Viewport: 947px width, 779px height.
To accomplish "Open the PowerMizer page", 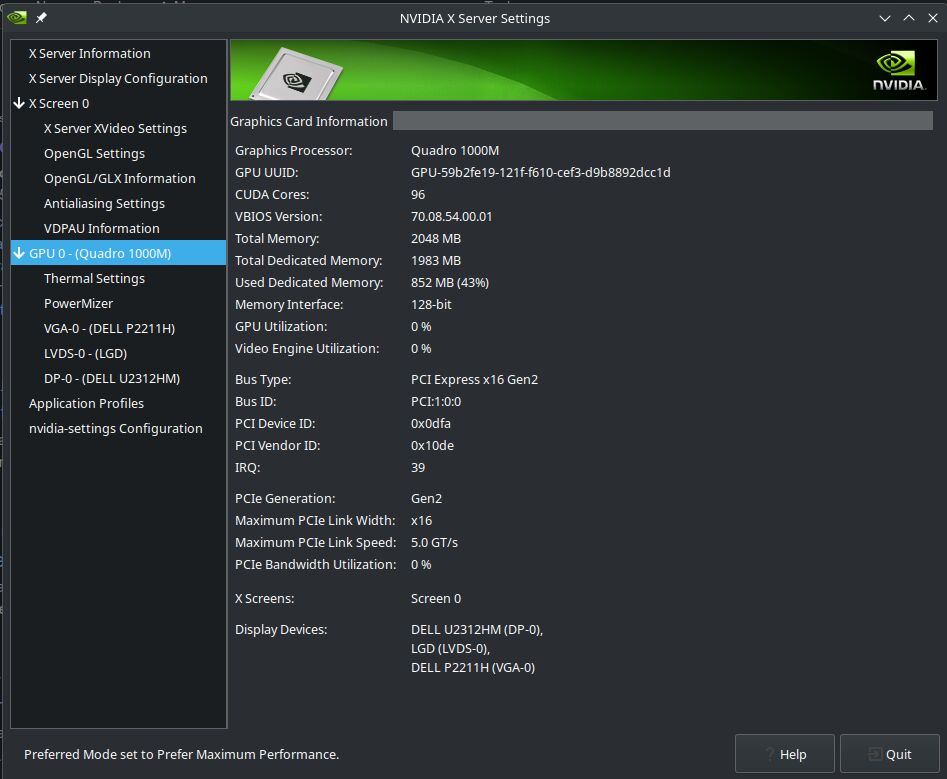I will [x=79, y=304].
